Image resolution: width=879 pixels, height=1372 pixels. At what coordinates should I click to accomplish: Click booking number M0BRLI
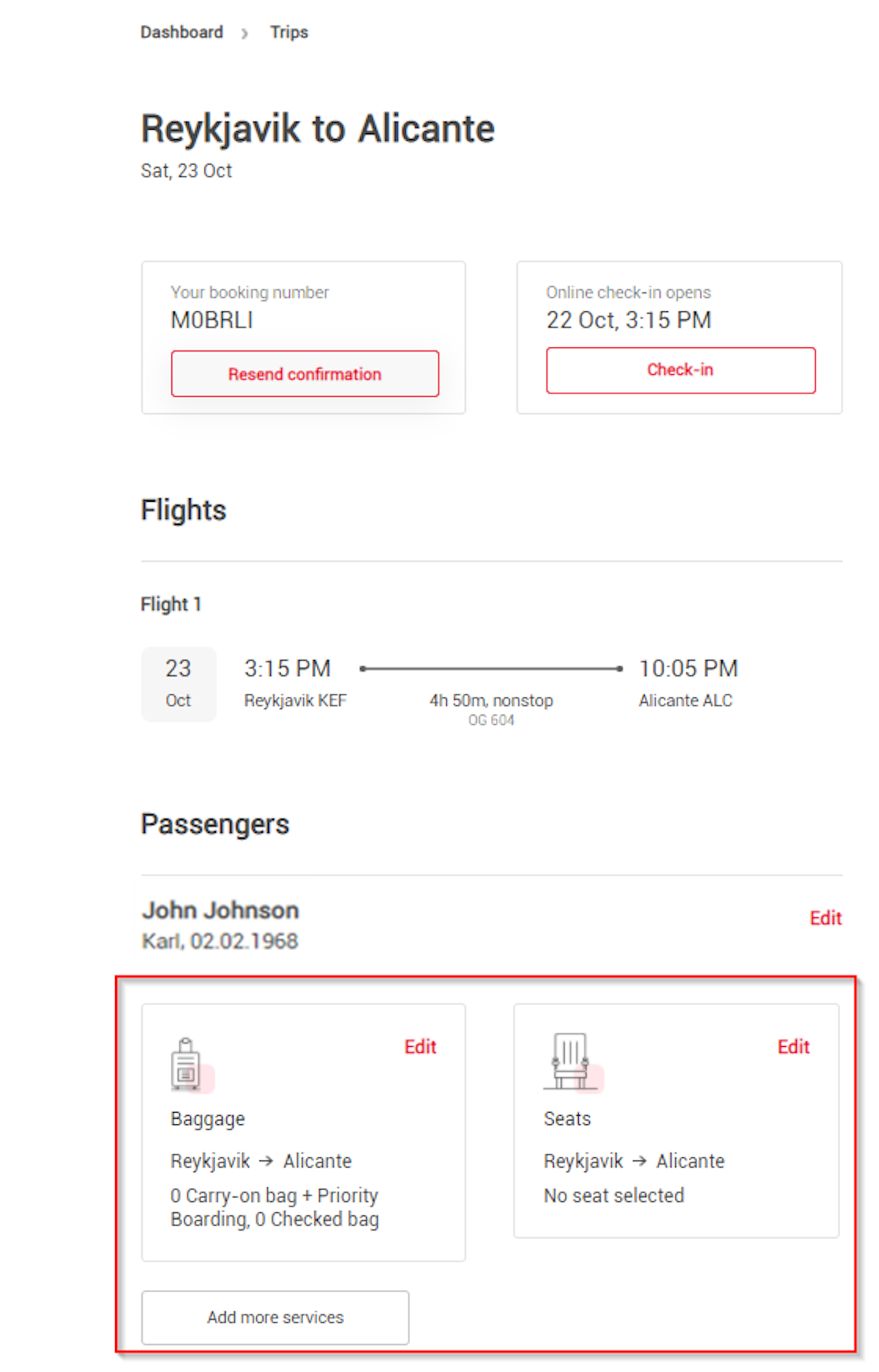point(212,320)
